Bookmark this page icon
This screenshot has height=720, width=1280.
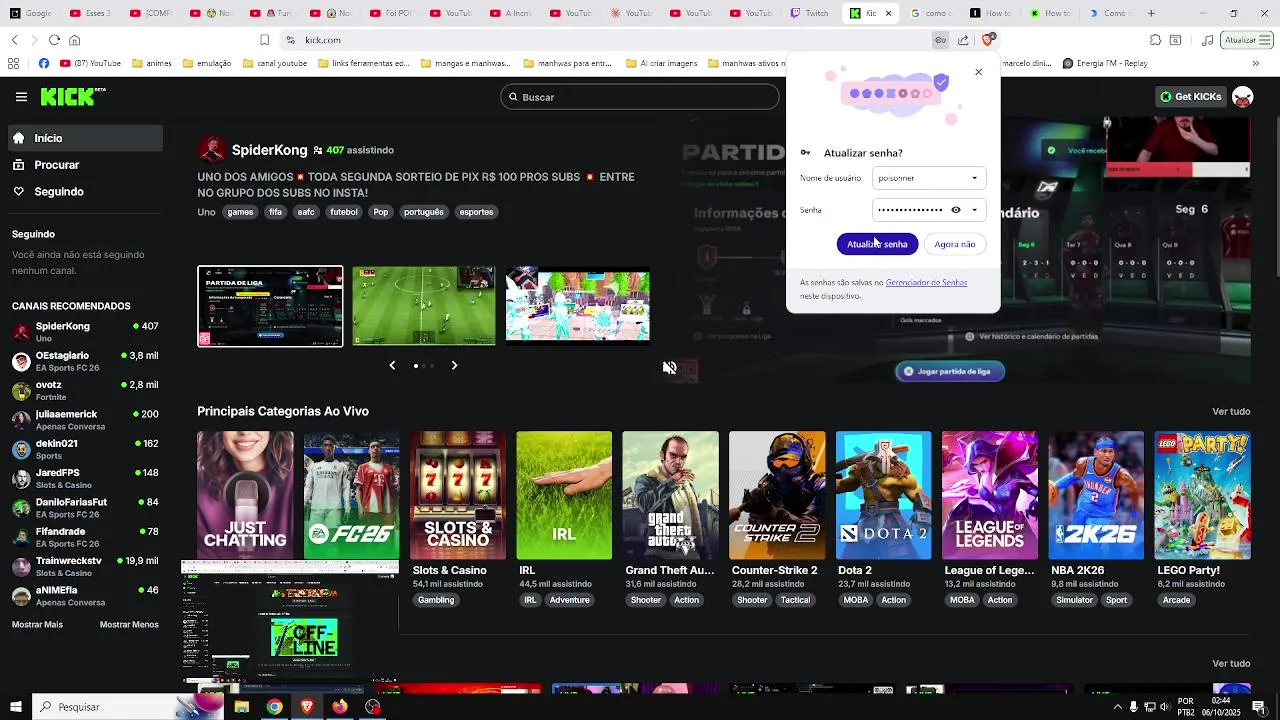tap(264, 40)
